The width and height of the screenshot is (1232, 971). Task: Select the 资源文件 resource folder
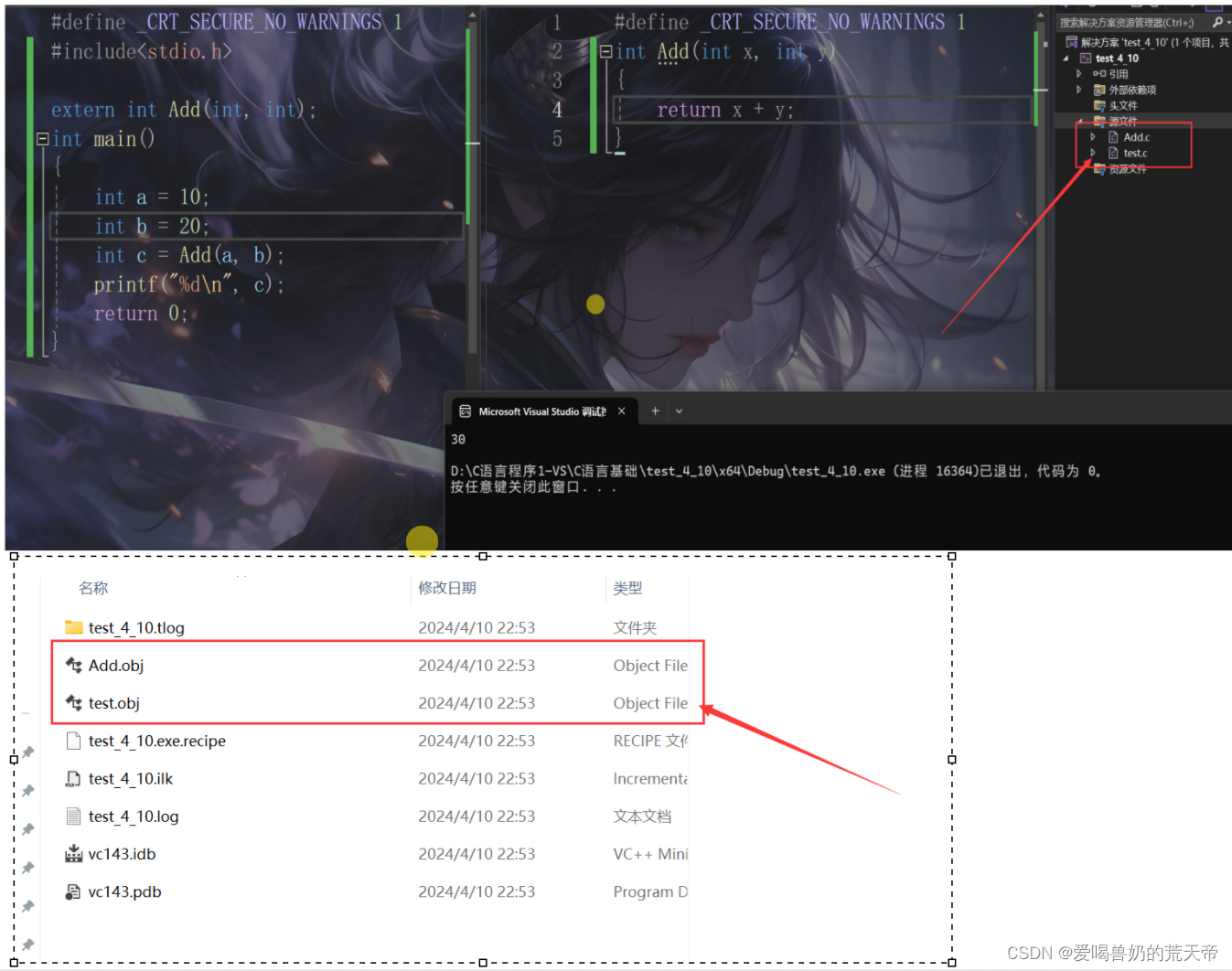[x=1120, y=169]
